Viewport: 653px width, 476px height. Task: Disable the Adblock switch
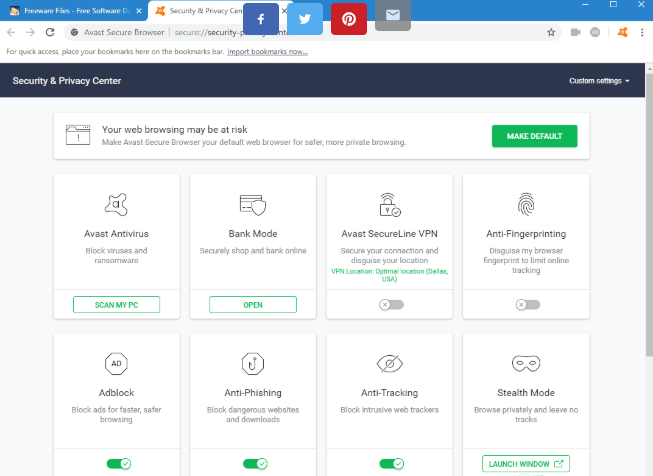click(119, 464)
